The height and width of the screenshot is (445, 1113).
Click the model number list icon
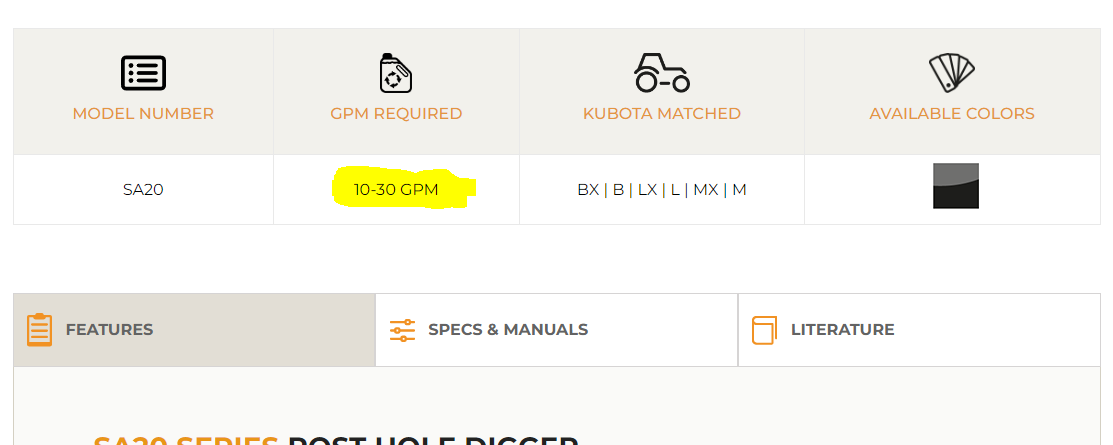pos(143,73)
